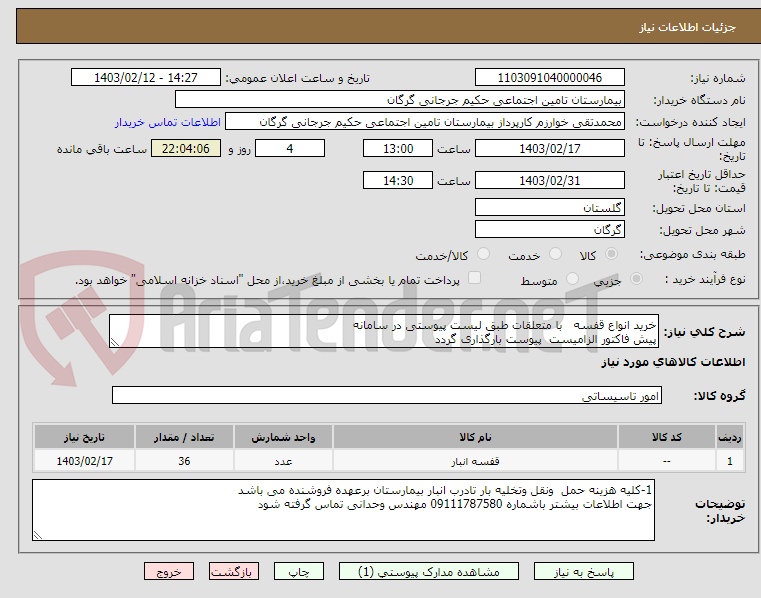
Task: Click the بازگشت back button
Action: pos(233,571)
